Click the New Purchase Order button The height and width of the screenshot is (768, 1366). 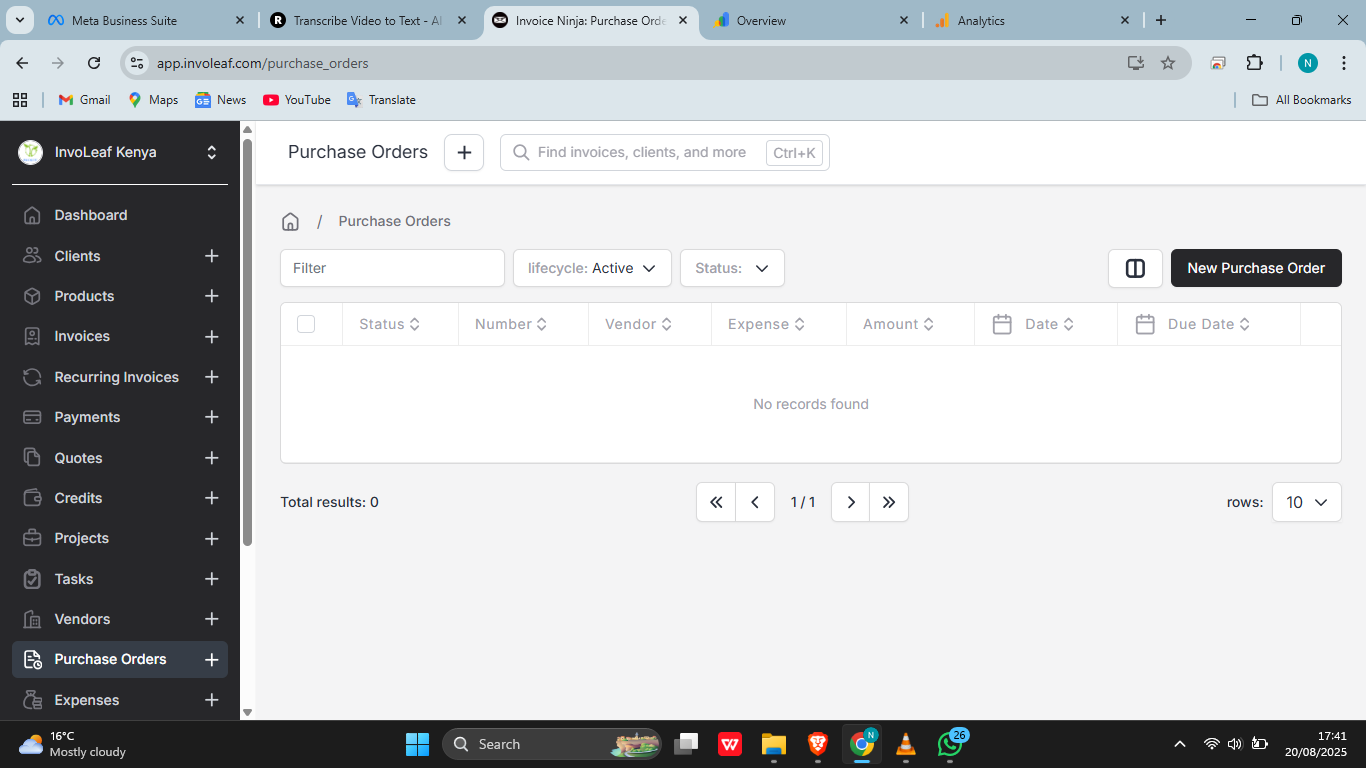[x=1256, y=268]
